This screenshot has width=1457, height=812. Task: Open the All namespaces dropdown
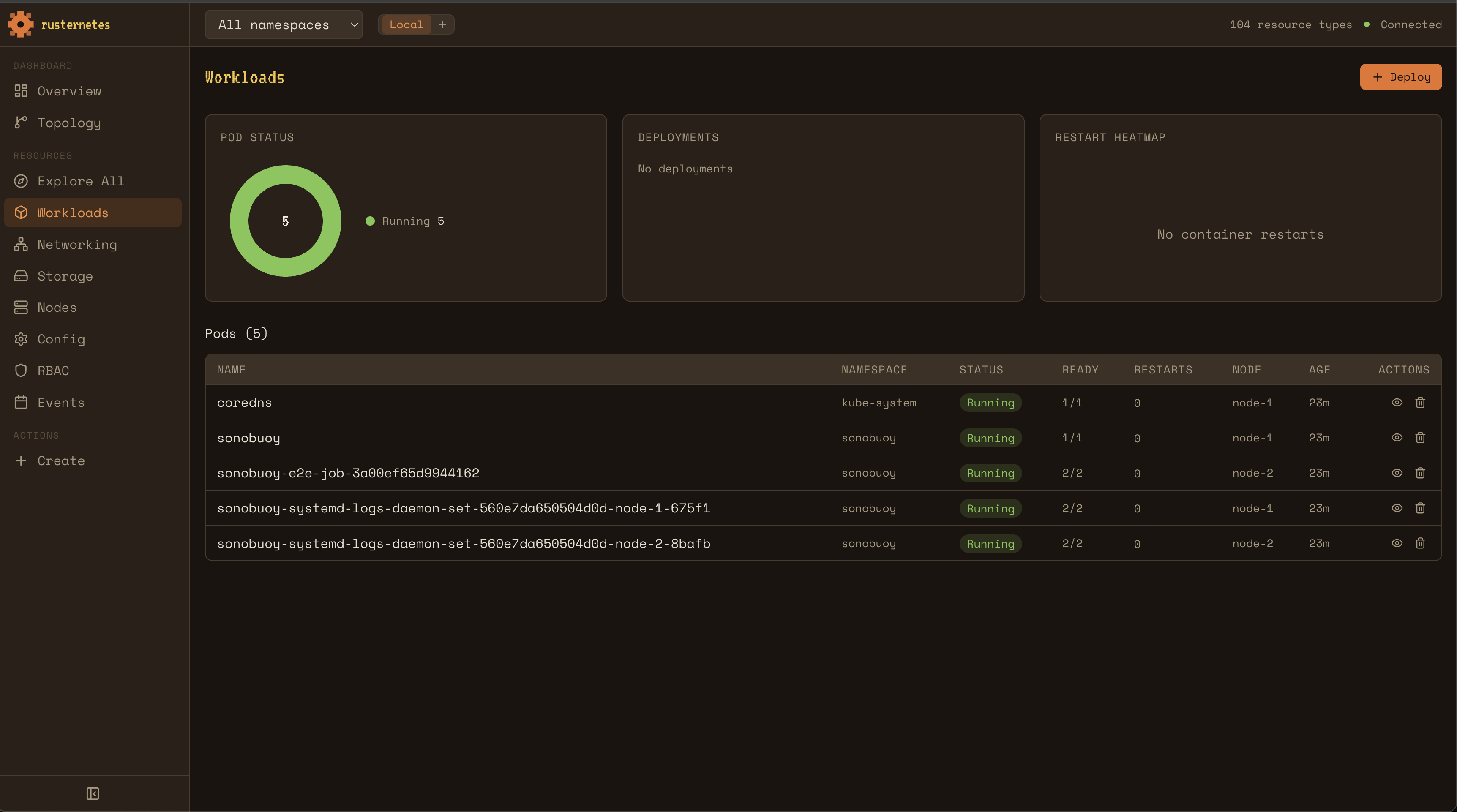point(284,25)
